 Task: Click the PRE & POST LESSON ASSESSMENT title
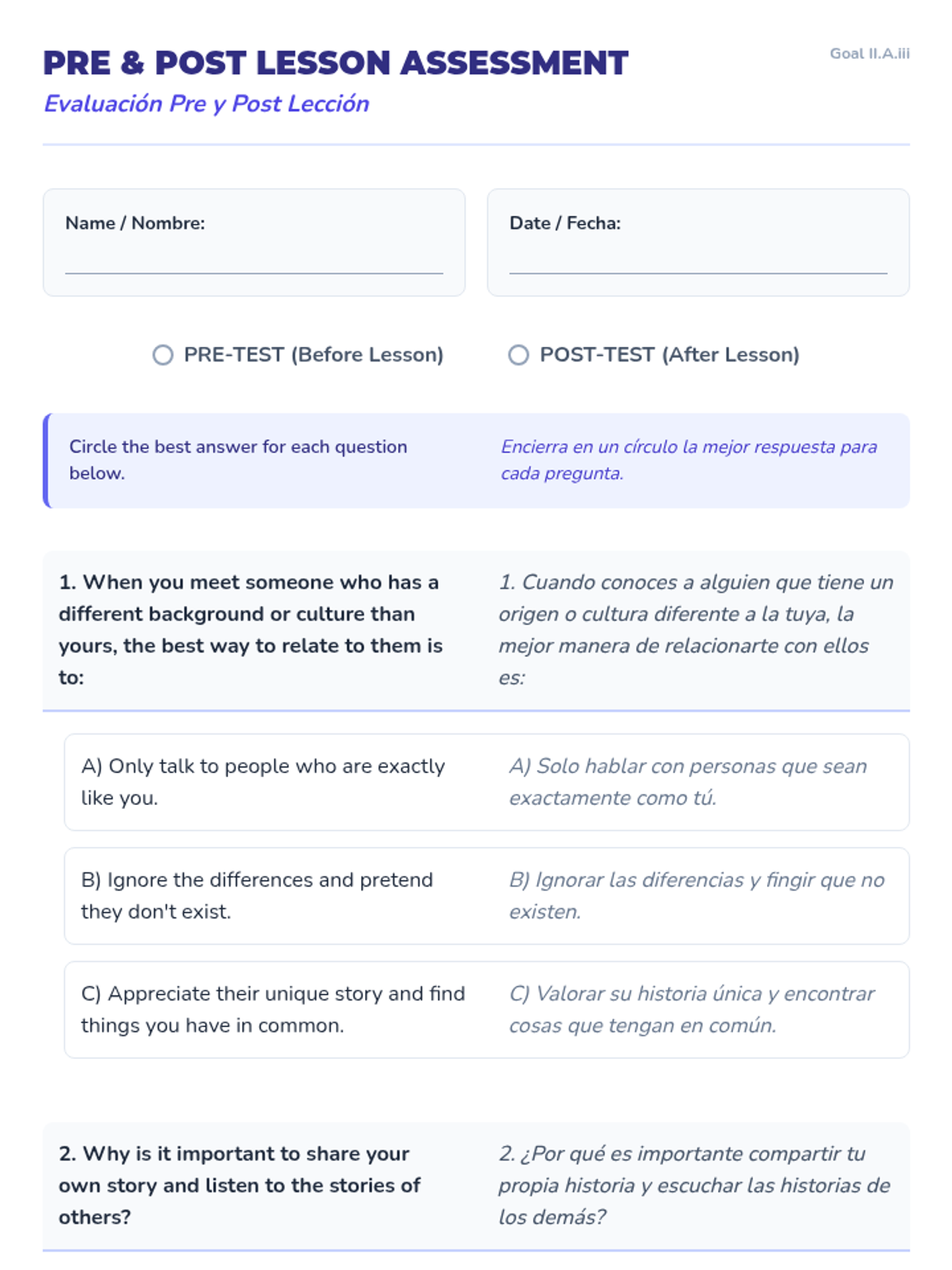tap(336, 63)
